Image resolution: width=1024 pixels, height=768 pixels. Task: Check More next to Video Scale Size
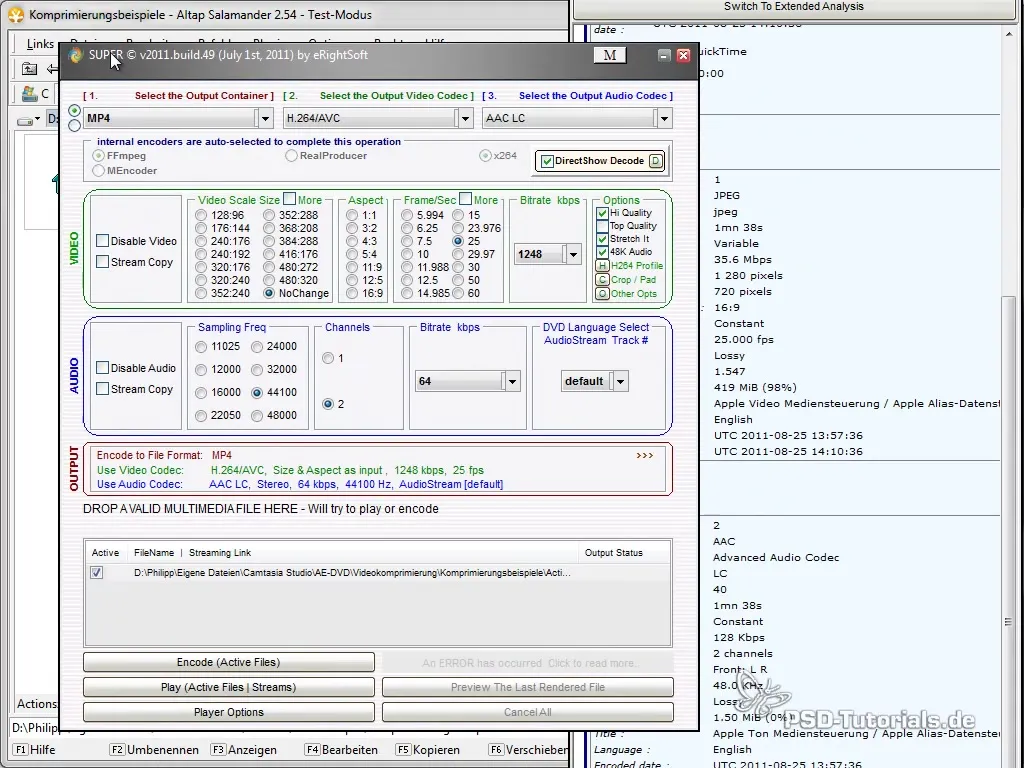[289, 199]
